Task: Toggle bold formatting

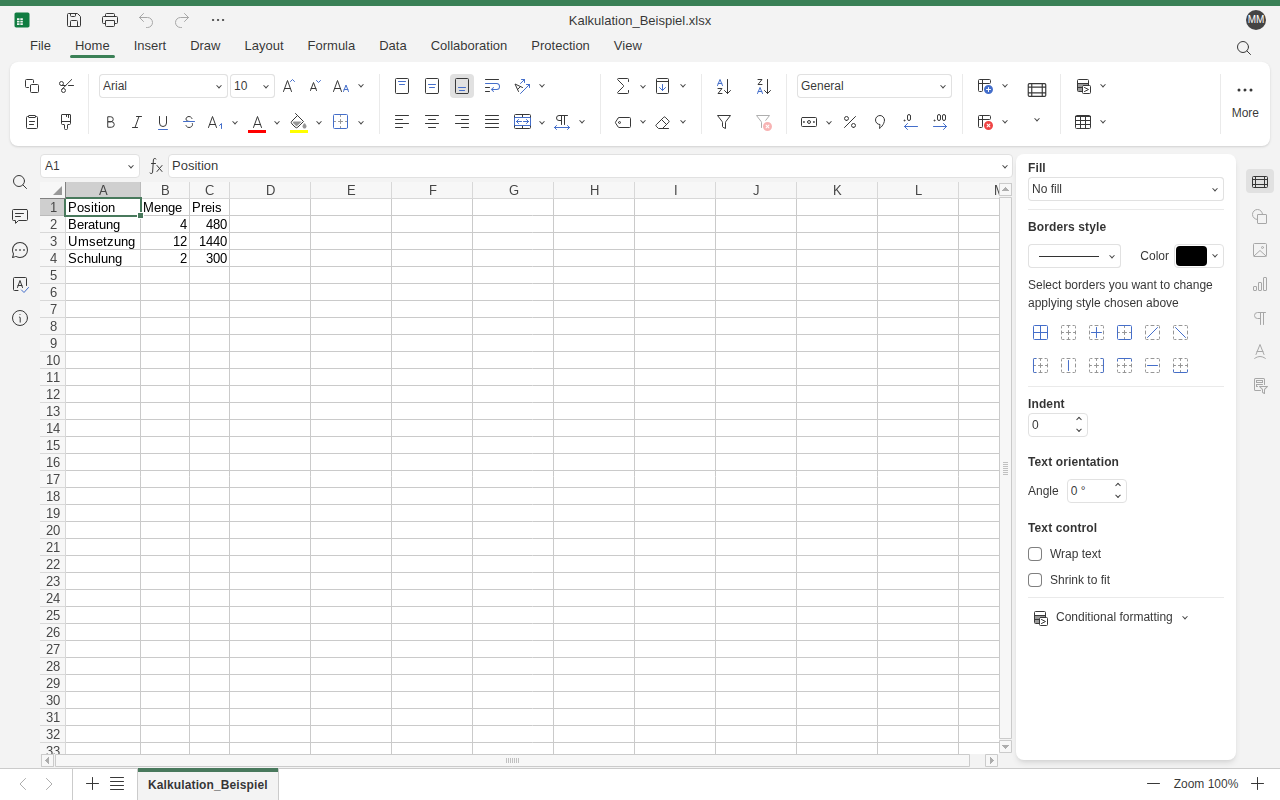Action: pos(110,122)
